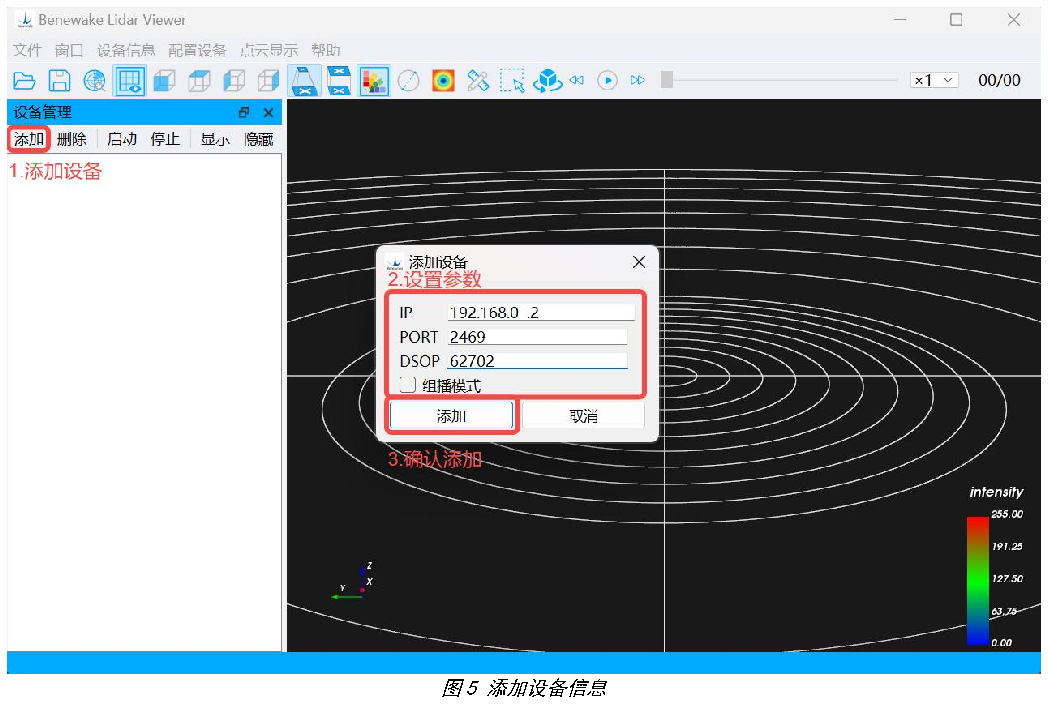Select the top face cube view
1048x706 pixels.
tap(199, 81)
